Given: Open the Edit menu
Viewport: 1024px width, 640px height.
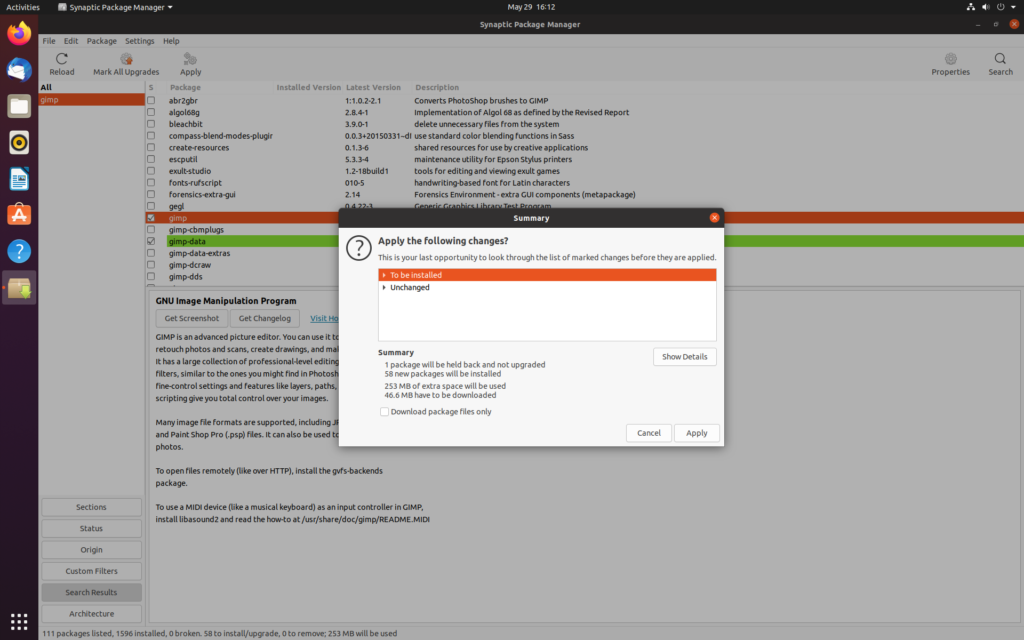Looking at the screenshot, I should 71,40.
